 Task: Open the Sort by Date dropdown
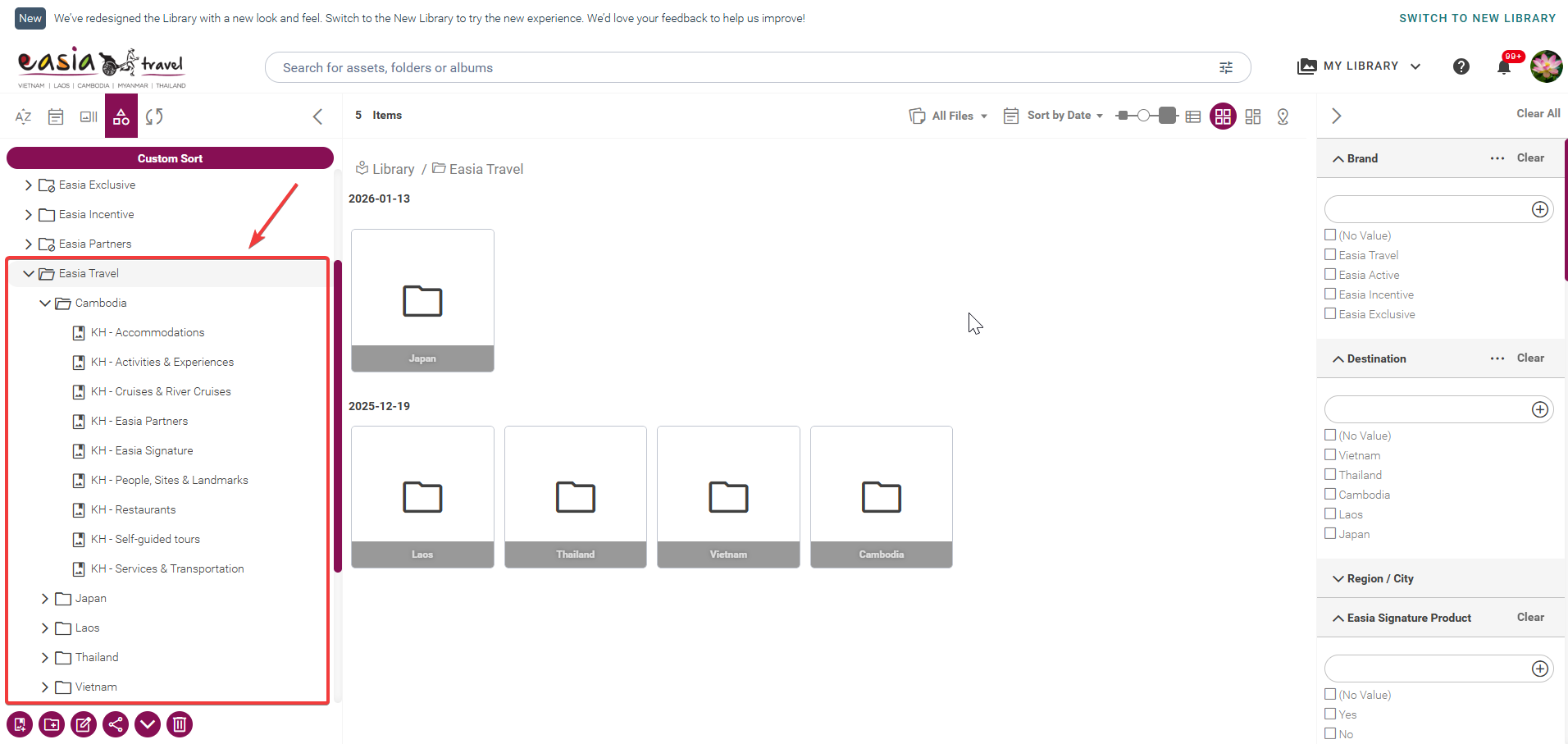[1054, 116]
